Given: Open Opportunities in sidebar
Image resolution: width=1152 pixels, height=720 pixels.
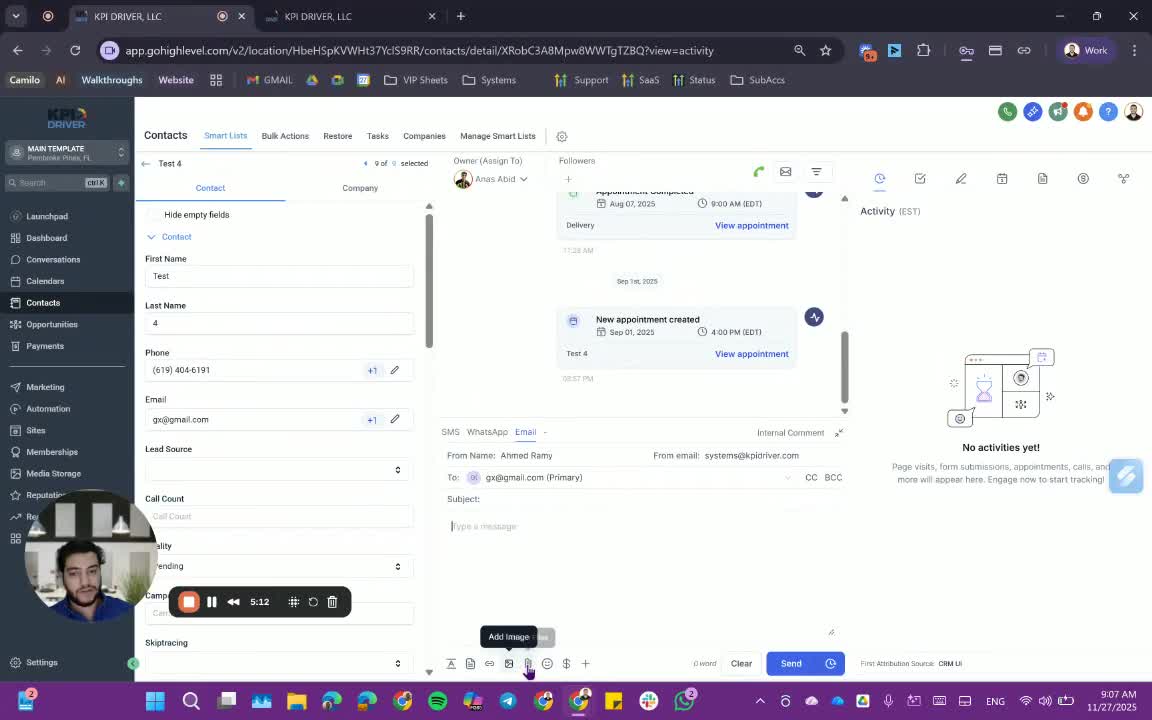Looking at the screenshot, I should [51, 325].
